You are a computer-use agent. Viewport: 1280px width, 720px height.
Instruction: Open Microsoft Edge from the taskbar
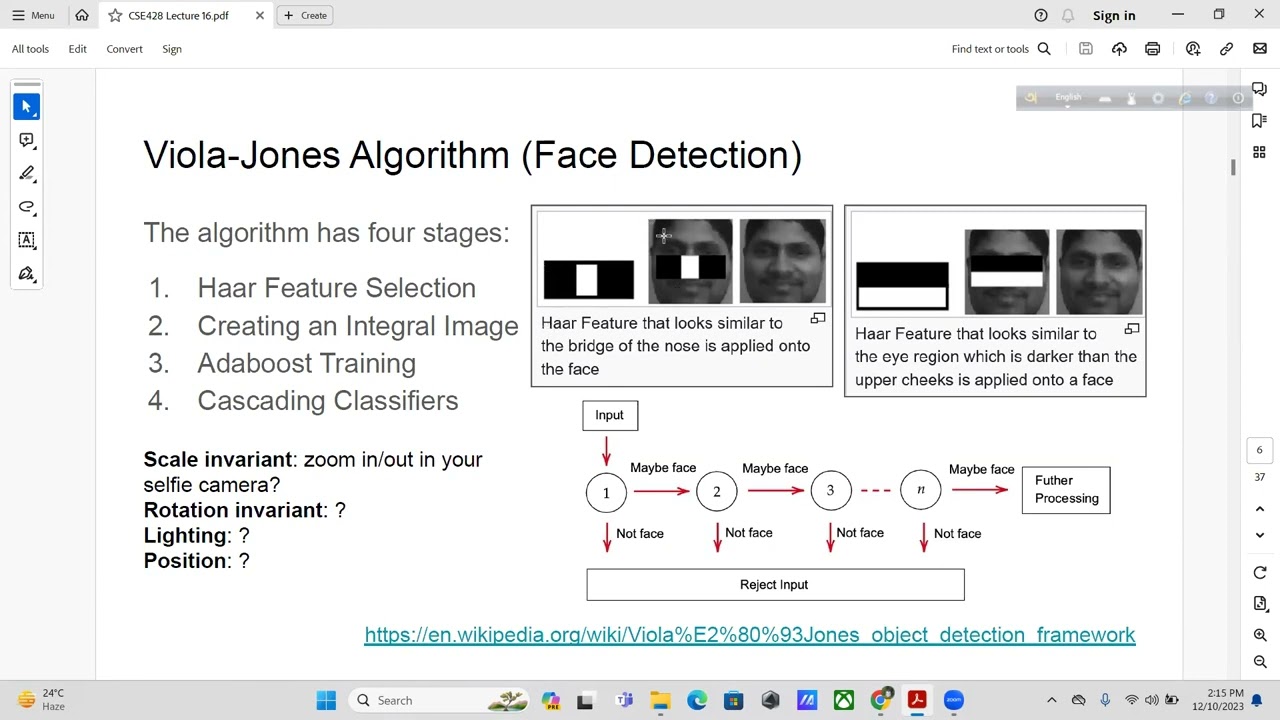coord(697,700)
